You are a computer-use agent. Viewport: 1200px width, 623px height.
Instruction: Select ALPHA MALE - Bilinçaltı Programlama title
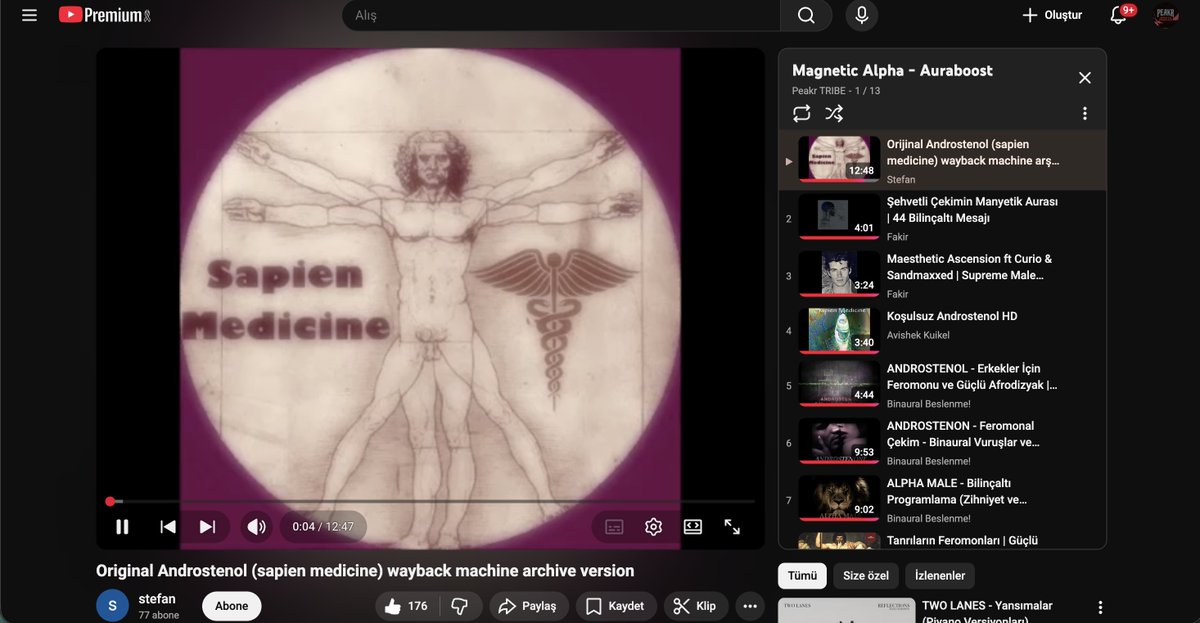coord(957,491)
